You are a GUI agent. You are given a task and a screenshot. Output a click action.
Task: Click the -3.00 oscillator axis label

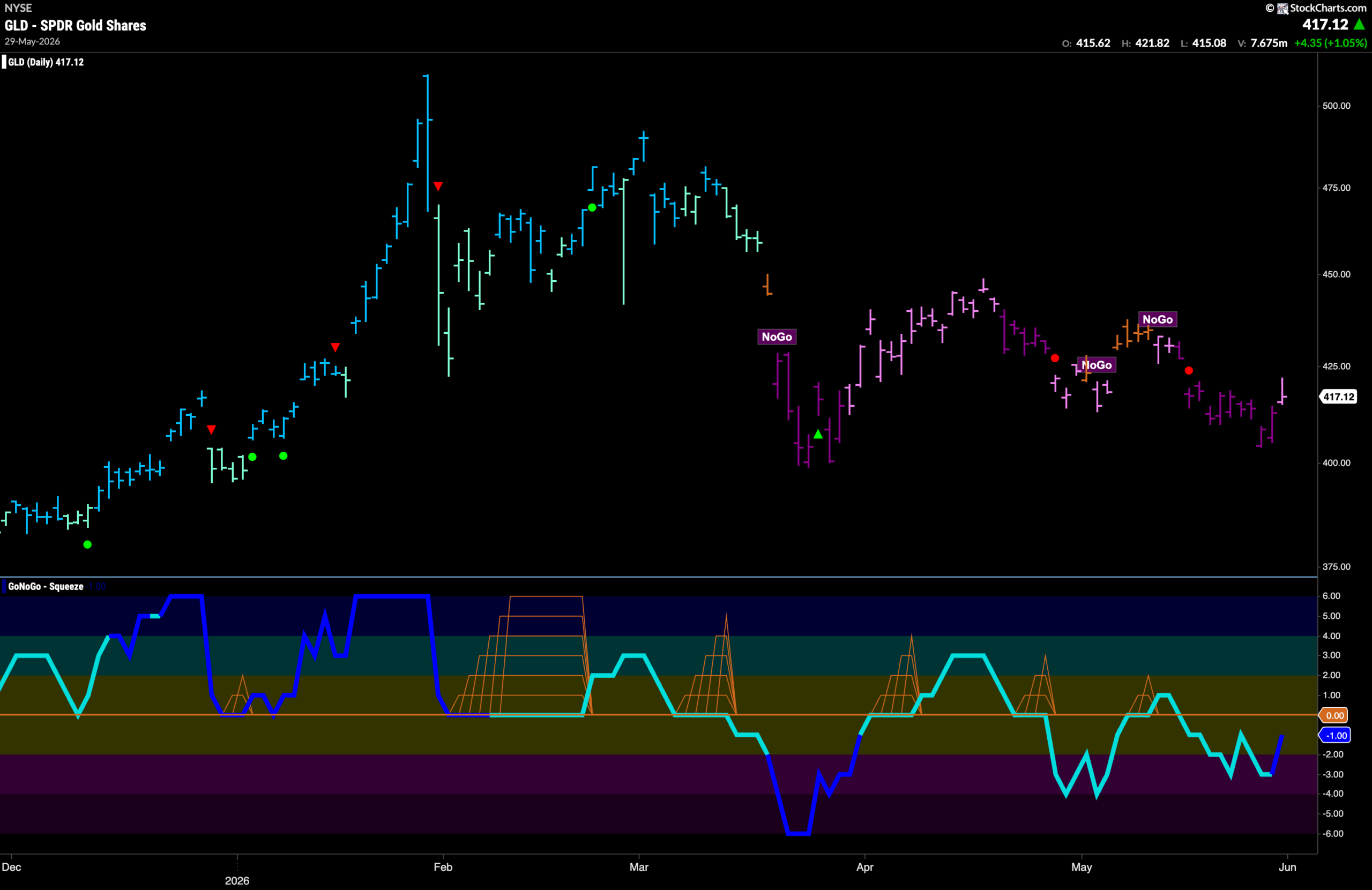(x=1333, y=775)
